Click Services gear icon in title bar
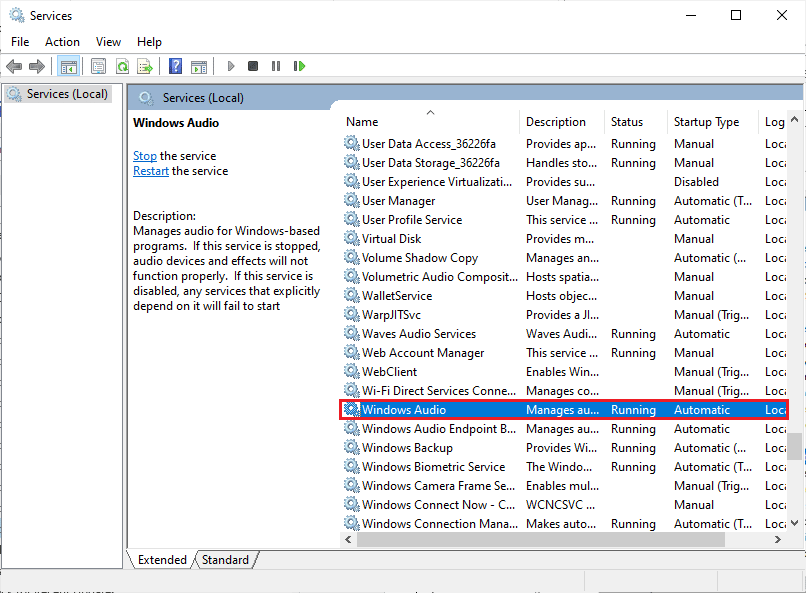 coord(17,15)
